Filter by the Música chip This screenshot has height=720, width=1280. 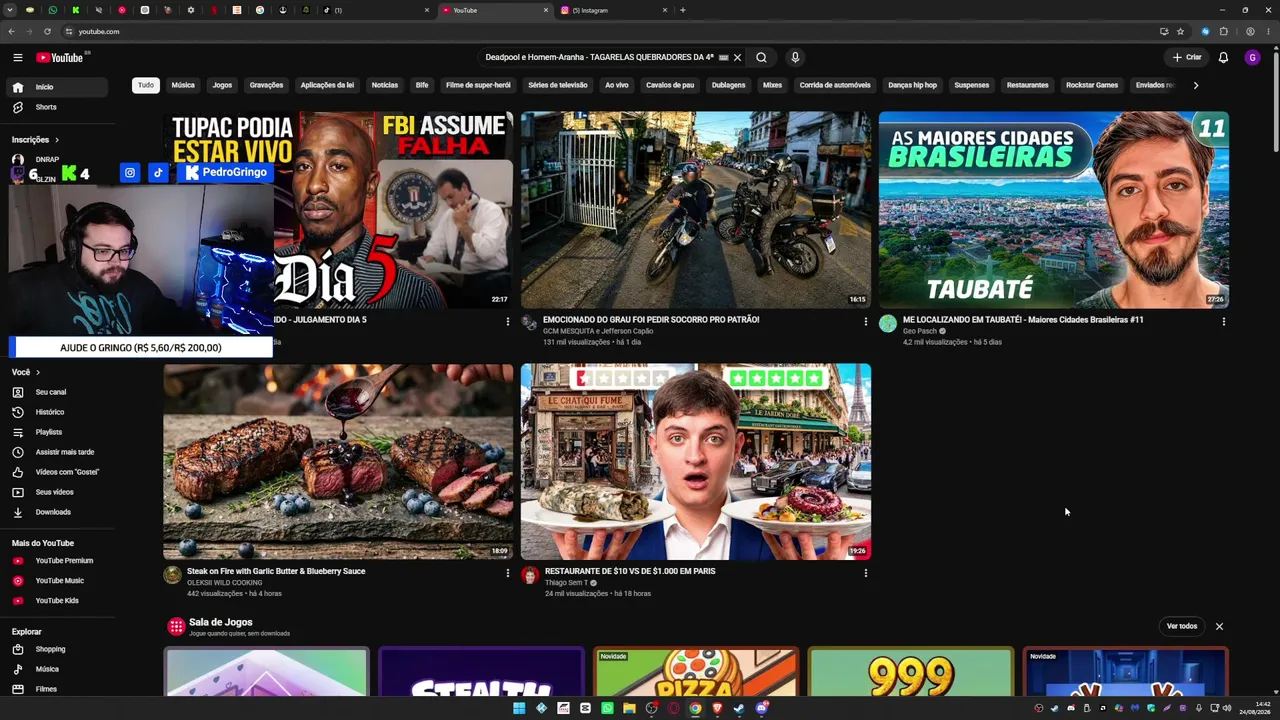point(183,85)
